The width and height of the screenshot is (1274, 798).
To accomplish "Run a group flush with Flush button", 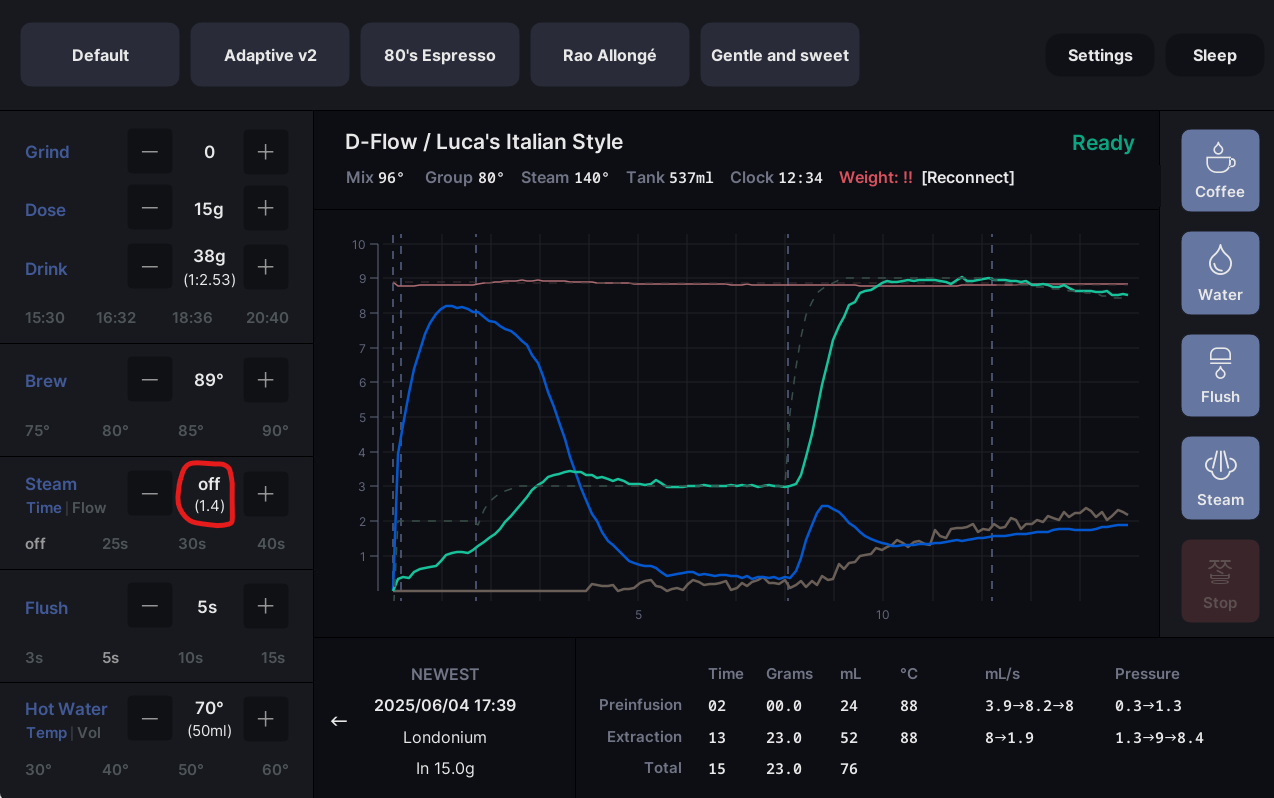I will [1220, 375].
